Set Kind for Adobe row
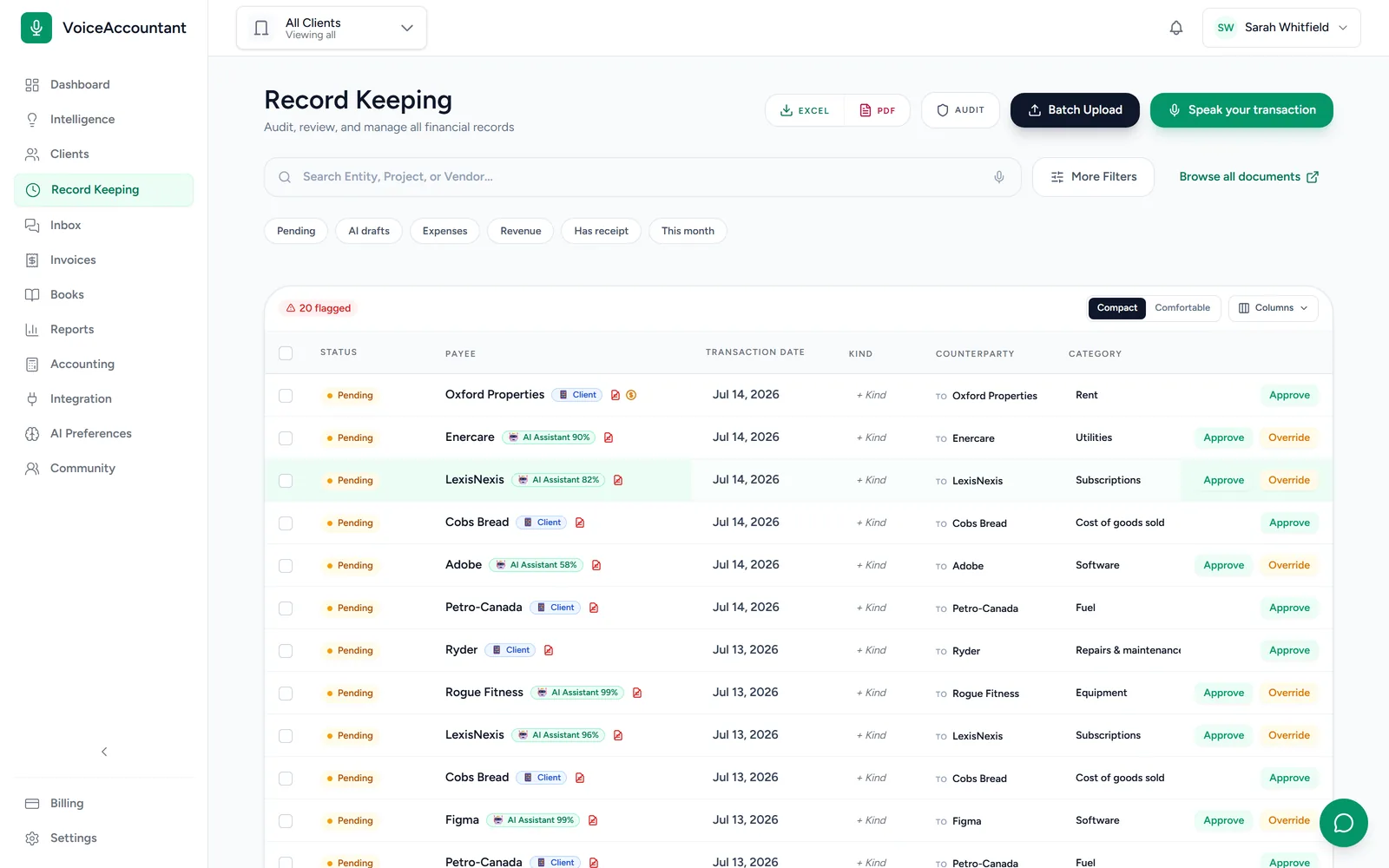This screenshot has height=868, width=1389. 872,565
